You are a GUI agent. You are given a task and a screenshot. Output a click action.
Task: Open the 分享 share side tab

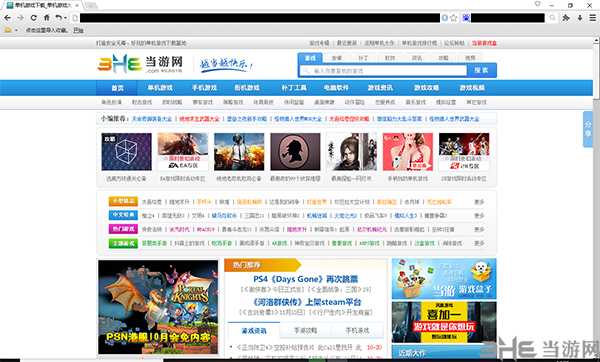[x=588, y=129]
